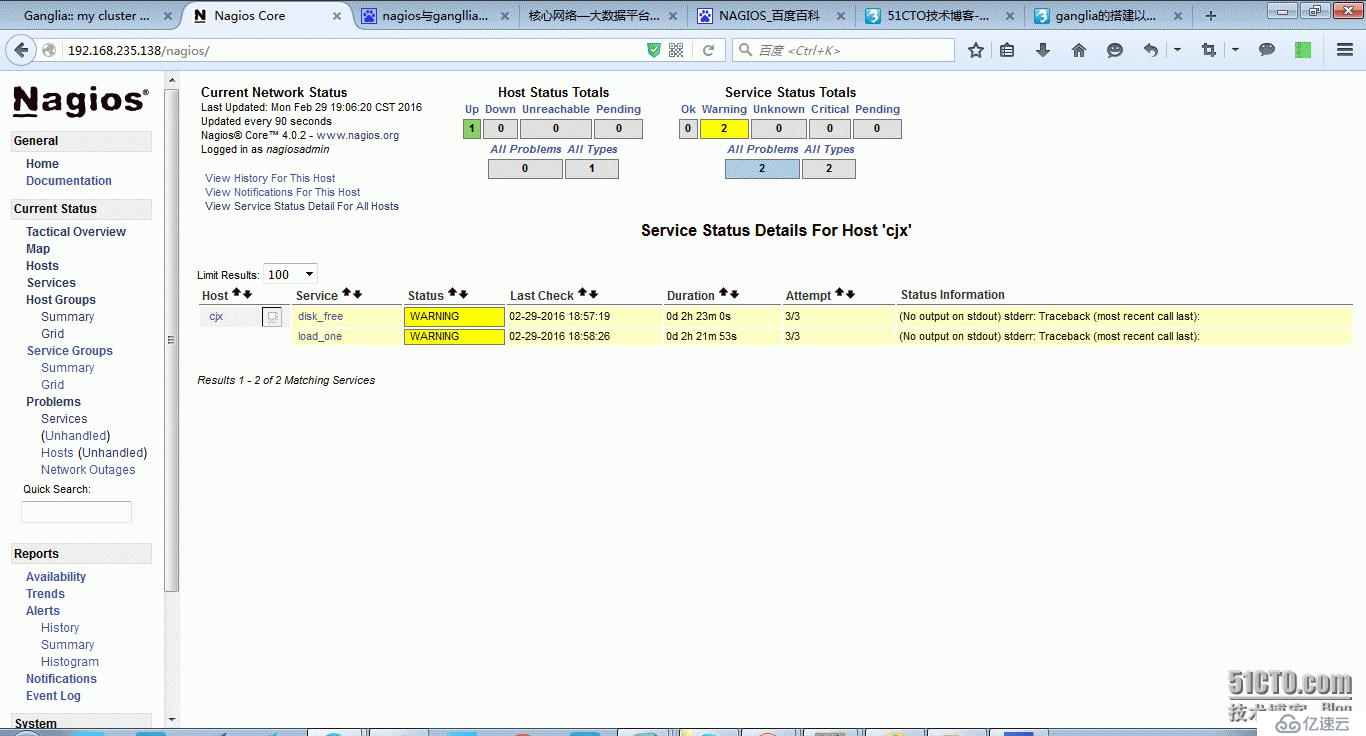1366x736 pixels.
Task: Select WARNING status cell for disk_free
Action: pos(454,316)
